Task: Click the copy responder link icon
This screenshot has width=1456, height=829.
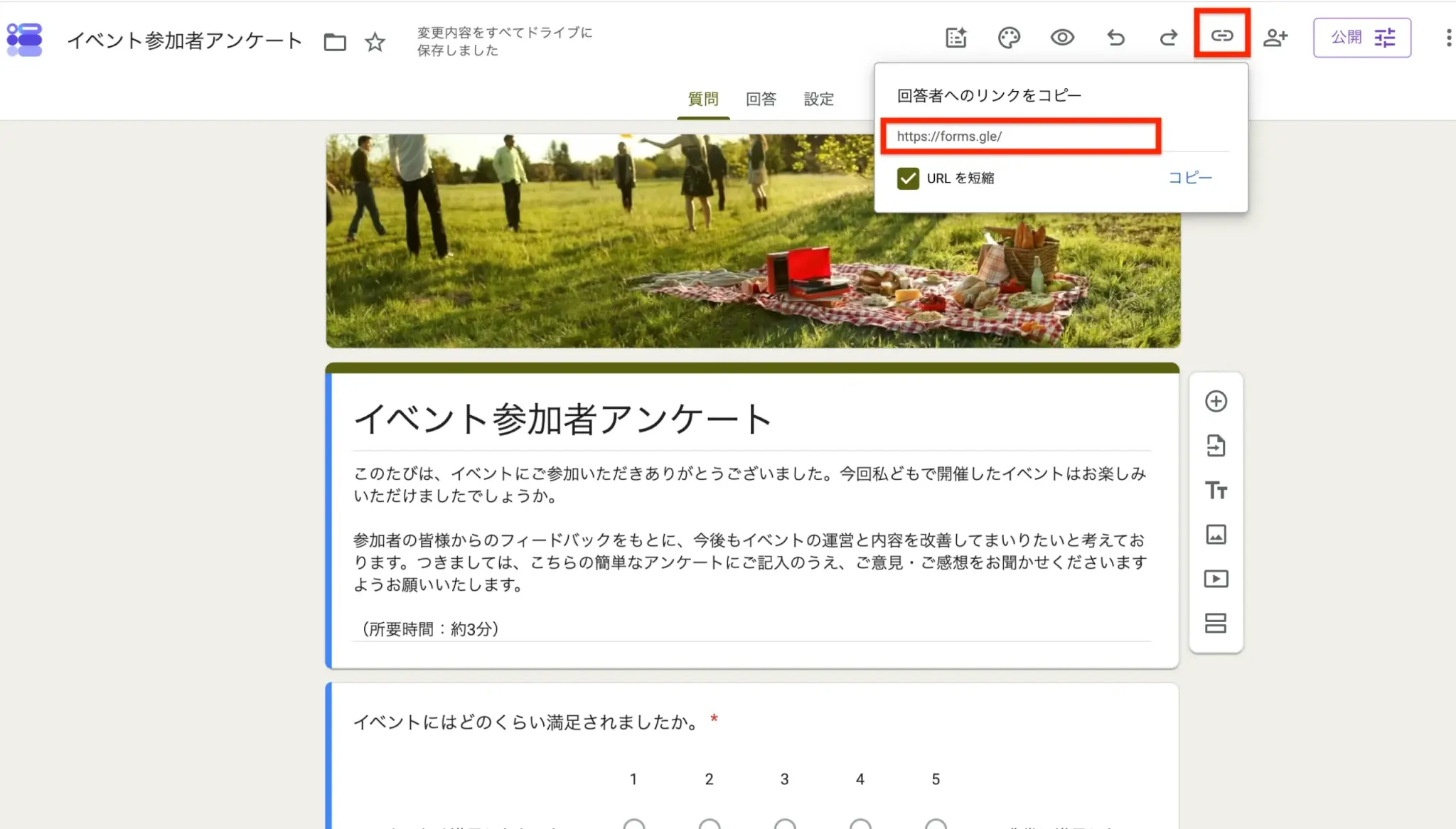Action: click(1222, 35)
